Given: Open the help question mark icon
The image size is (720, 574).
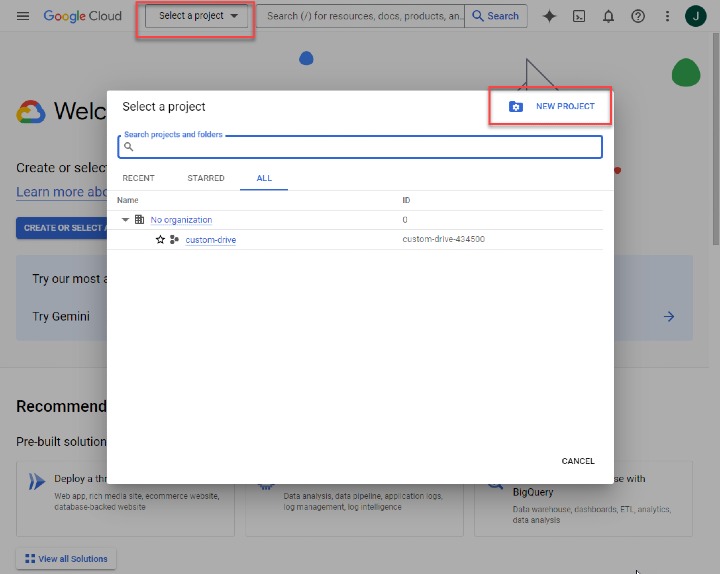Looking at the screenshot, I should pos(638,16).
